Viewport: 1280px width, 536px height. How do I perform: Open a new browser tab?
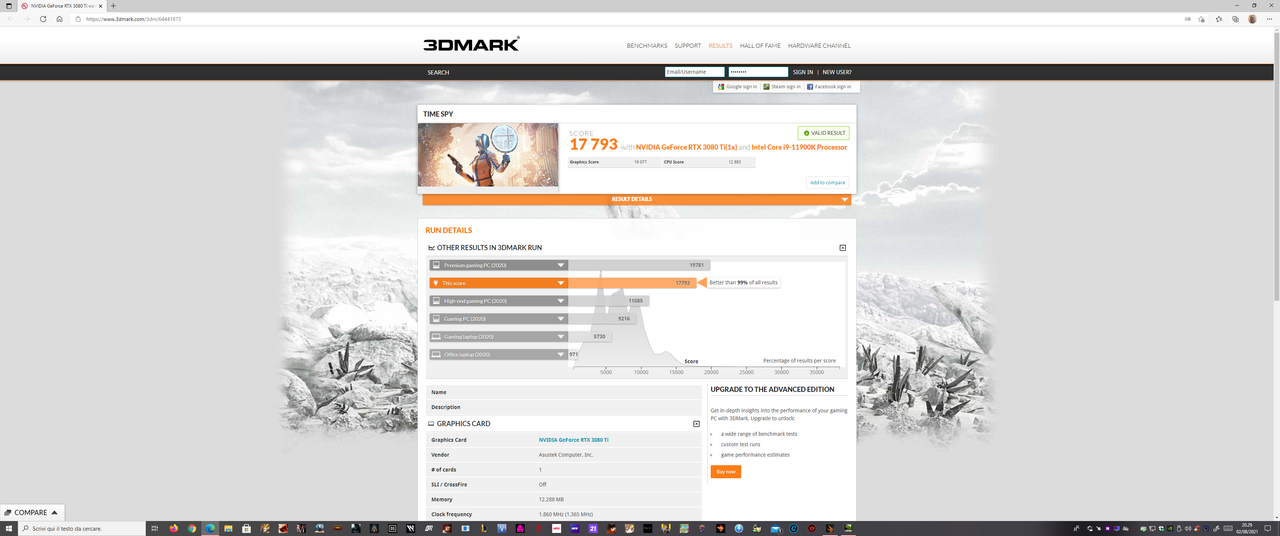click(x=113, y=6)
